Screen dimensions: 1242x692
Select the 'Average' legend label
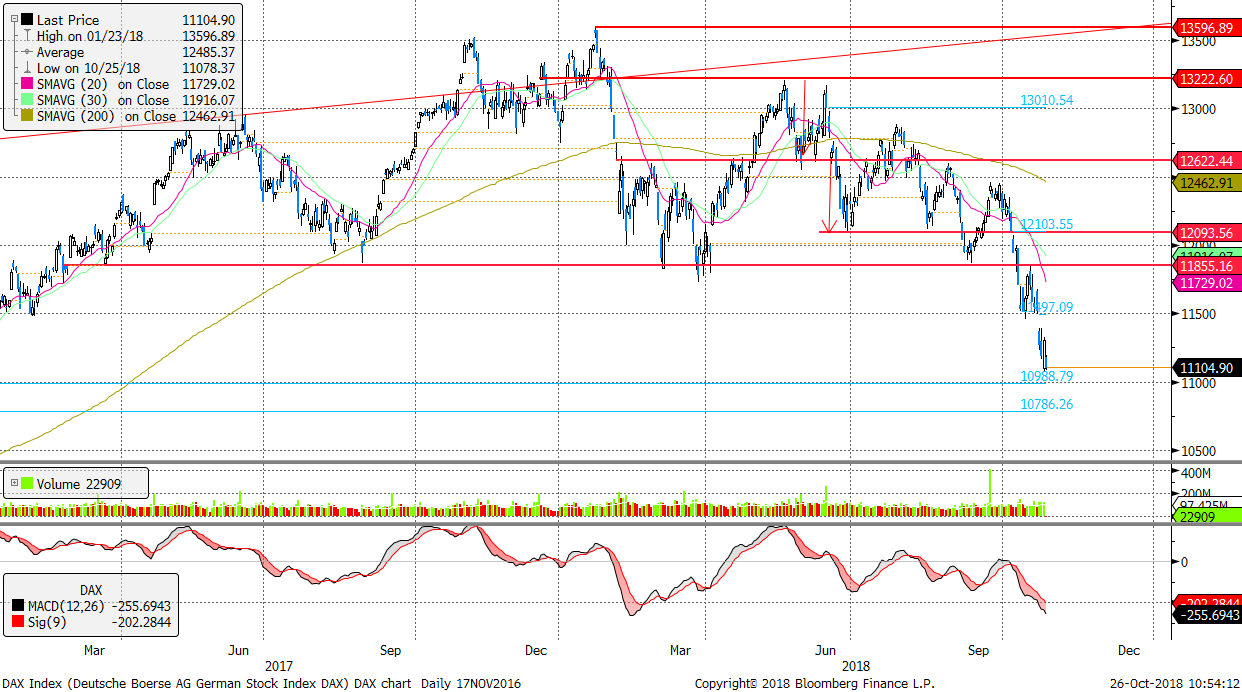(x=61, y=52)
